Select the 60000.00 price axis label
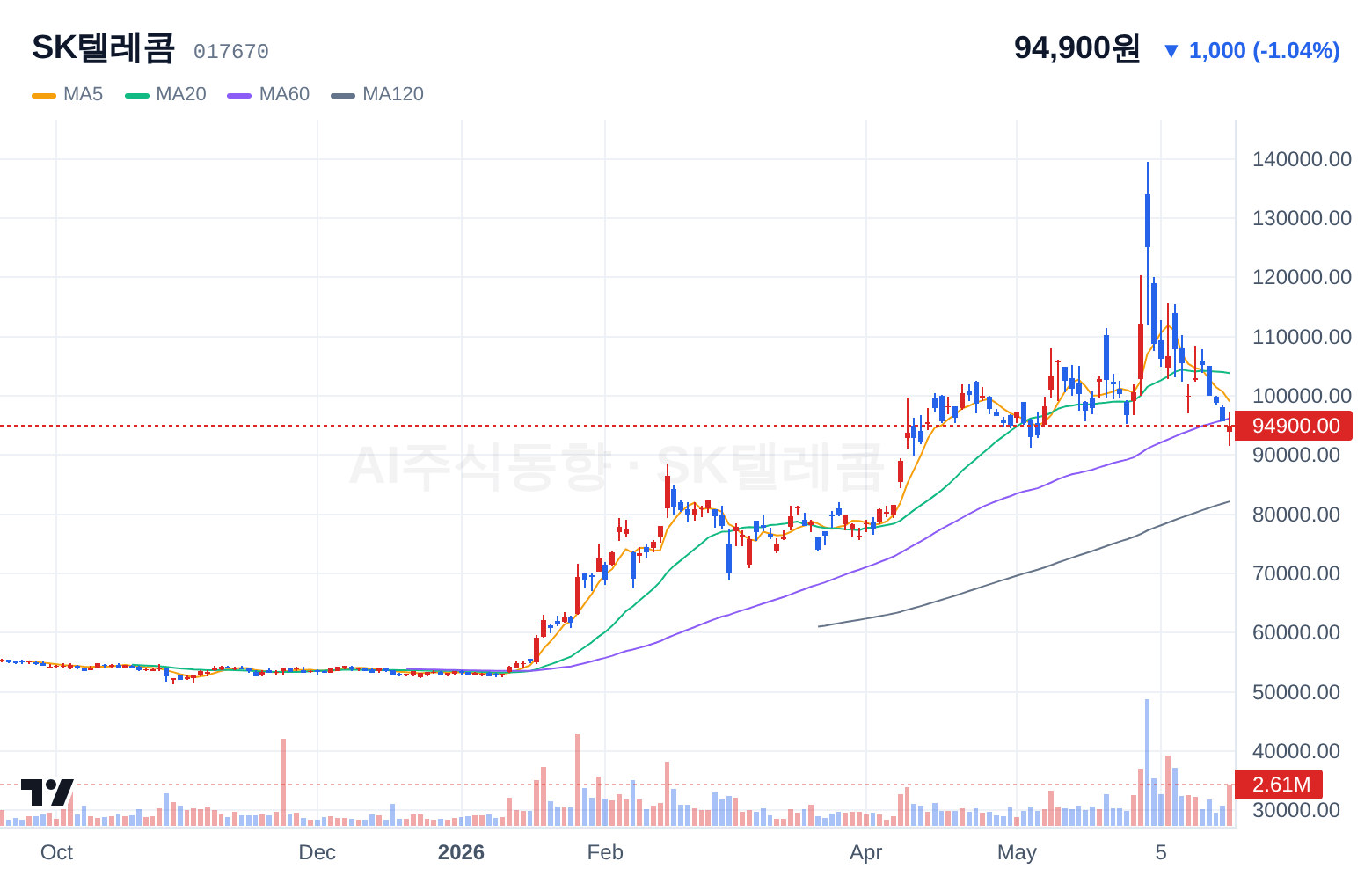This screenshot has width=1372, height=876. pyautogui.click(x=1296, y=632)
